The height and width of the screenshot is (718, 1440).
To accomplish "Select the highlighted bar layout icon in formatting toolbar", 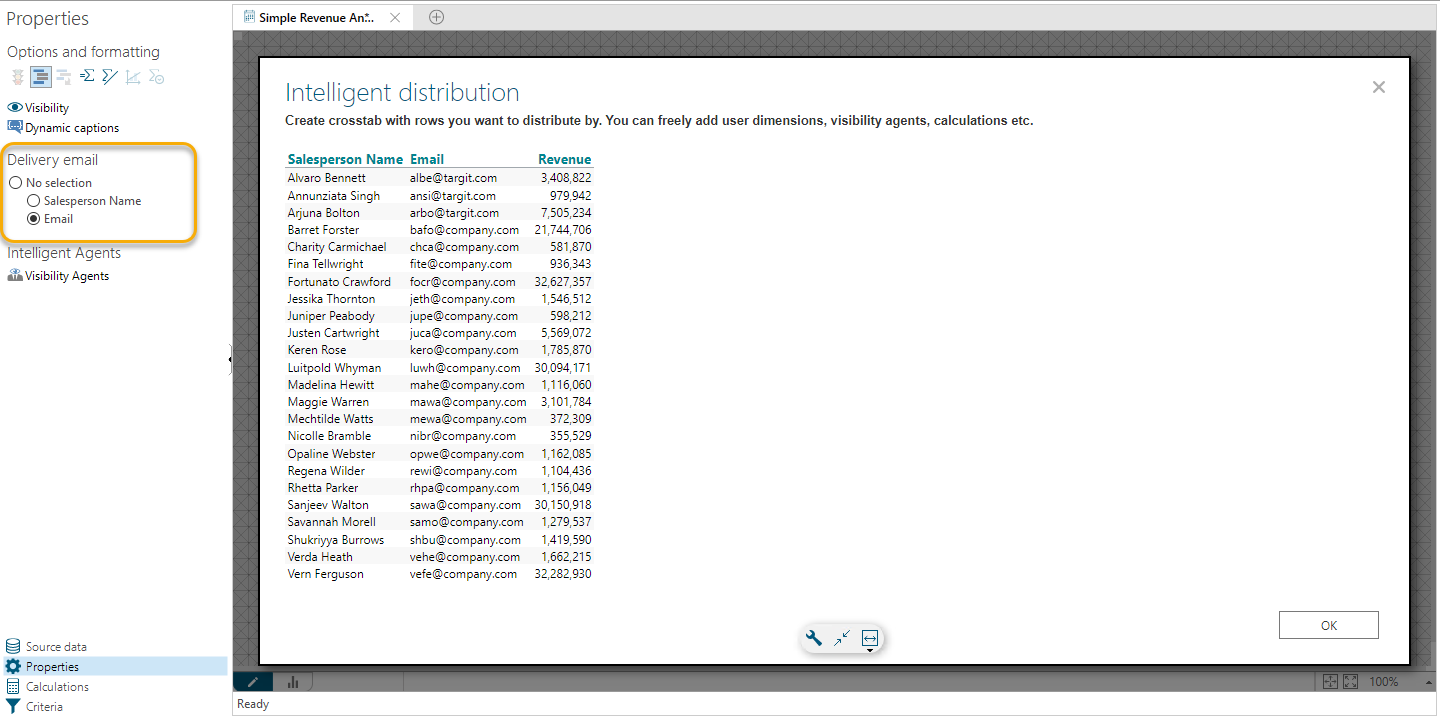I will click(x=40, y=77).
